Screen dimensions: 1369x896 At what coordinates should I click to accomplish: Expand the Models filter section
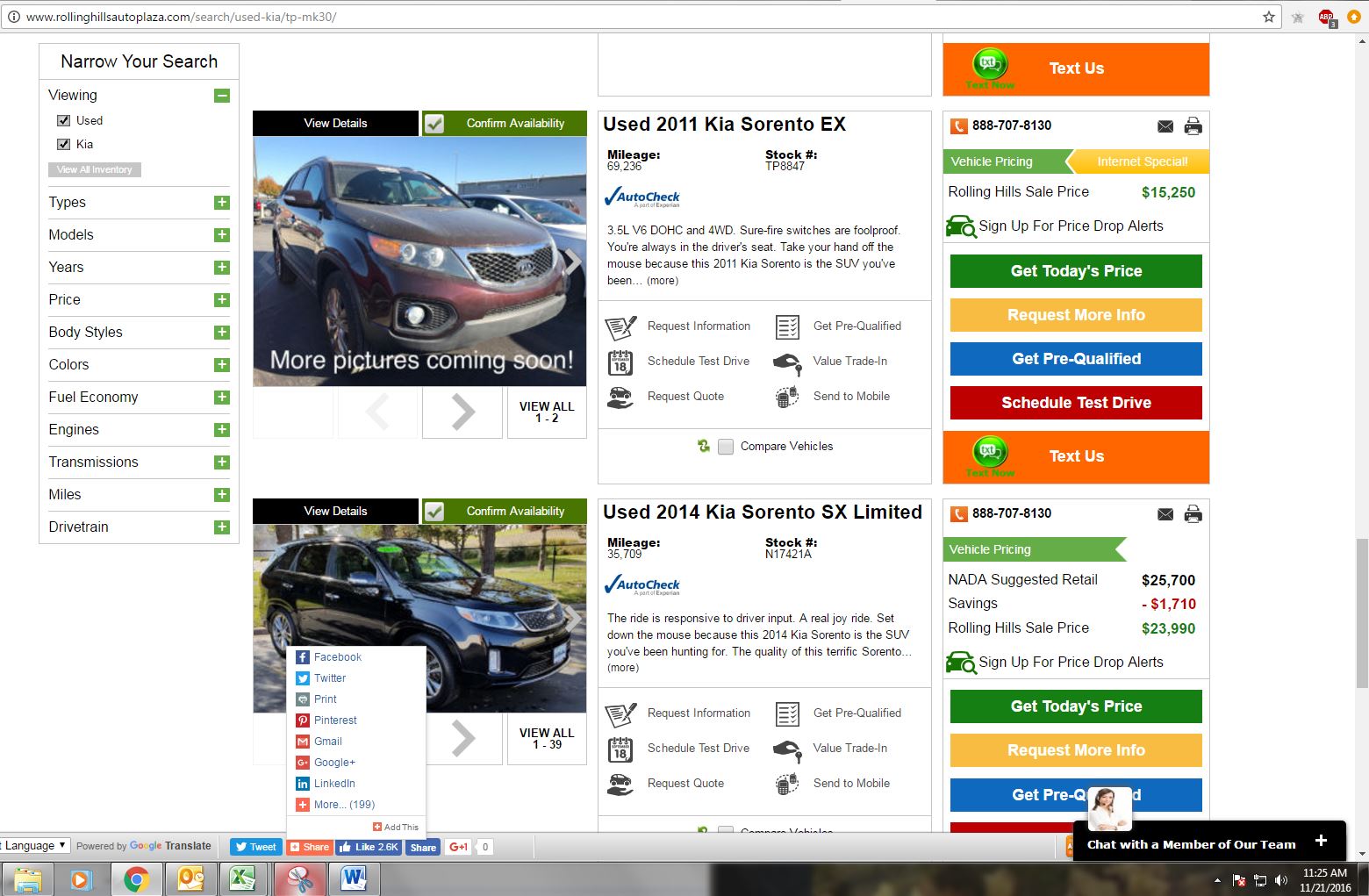coord(222,235)
